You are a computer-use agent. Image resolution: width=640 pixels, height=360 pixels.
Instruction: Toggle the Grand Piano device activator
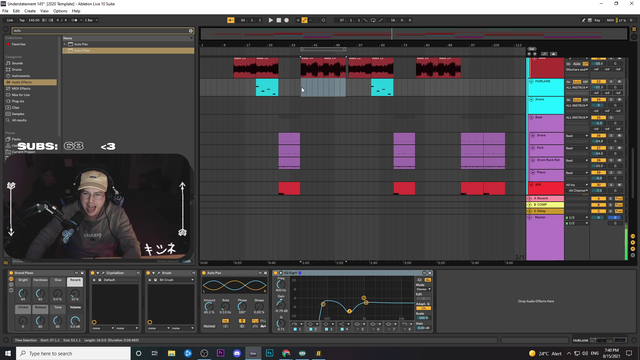click(x=11, y=273)
